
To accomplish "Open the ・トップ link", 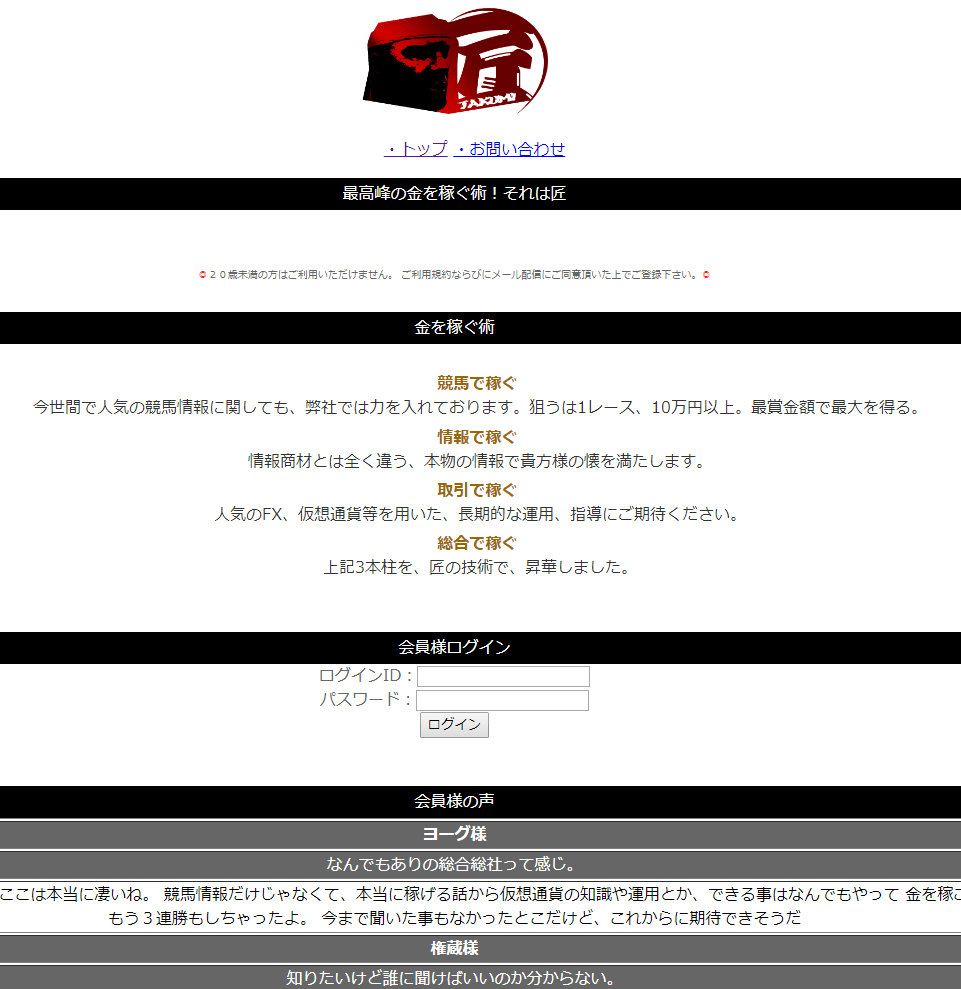I will [416, 149].
